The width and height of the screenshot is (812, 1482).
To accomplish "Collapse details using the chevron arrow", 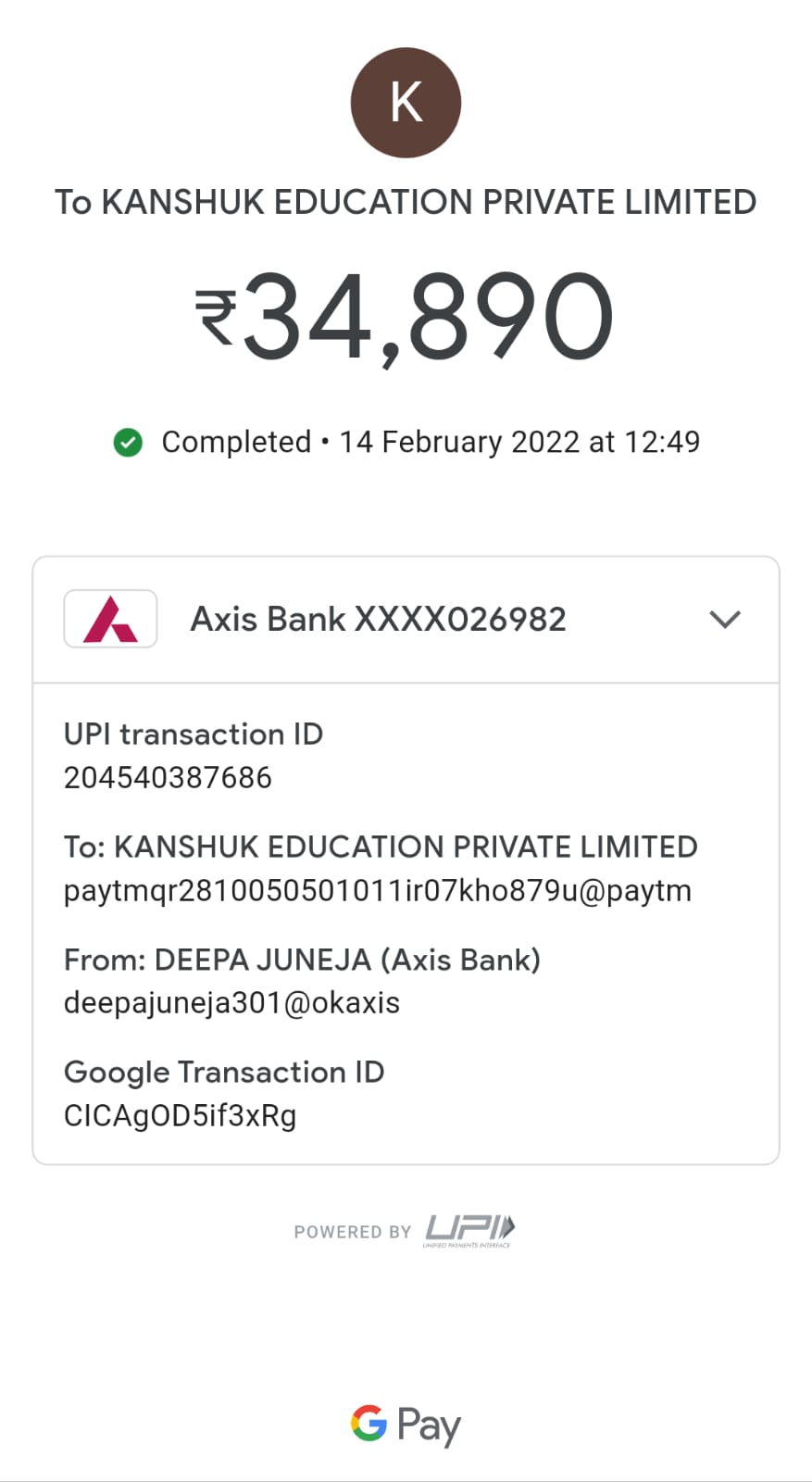I will coord(725,619).
